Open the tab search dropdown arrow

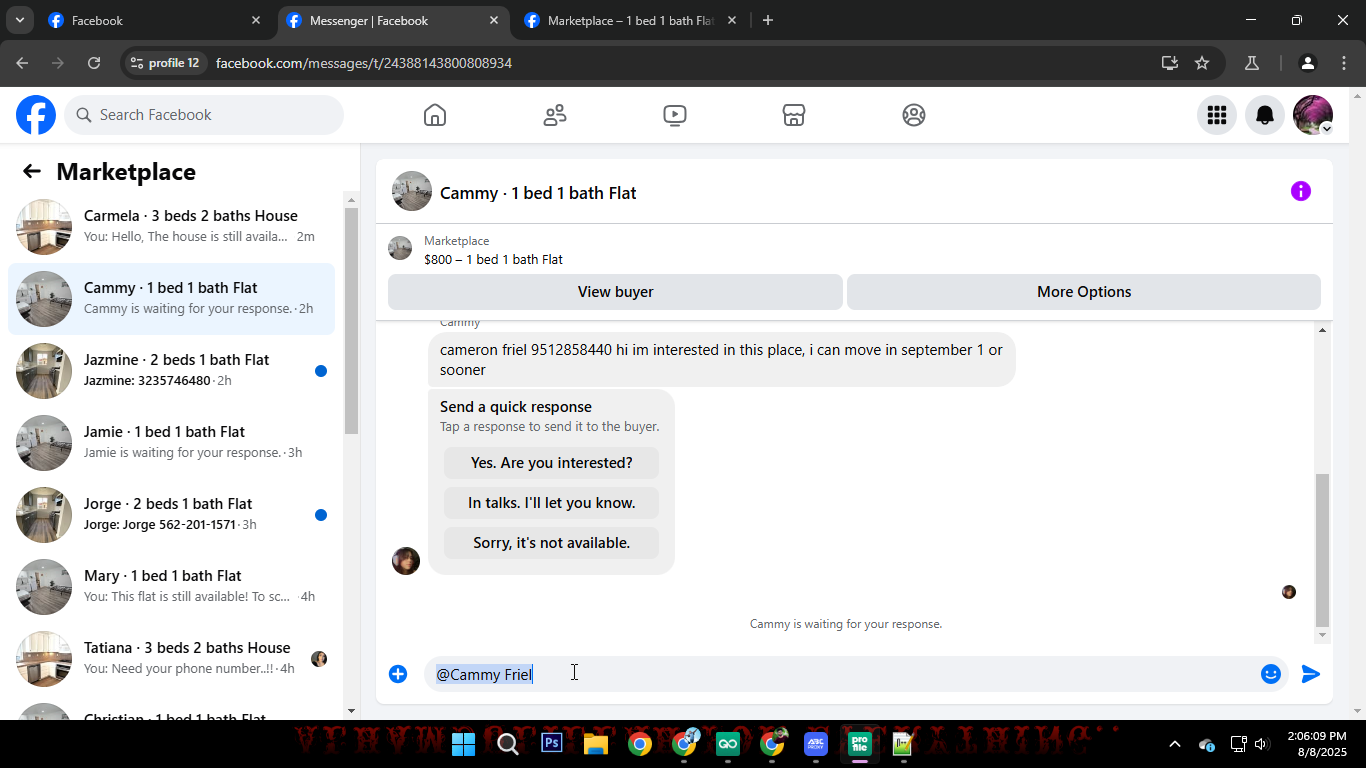[19, 20]
